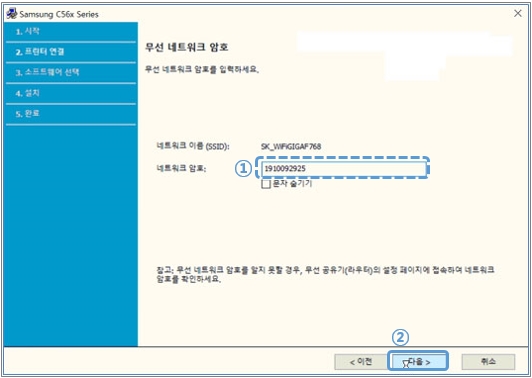Click the Samsung C56x Series title text

59,15
